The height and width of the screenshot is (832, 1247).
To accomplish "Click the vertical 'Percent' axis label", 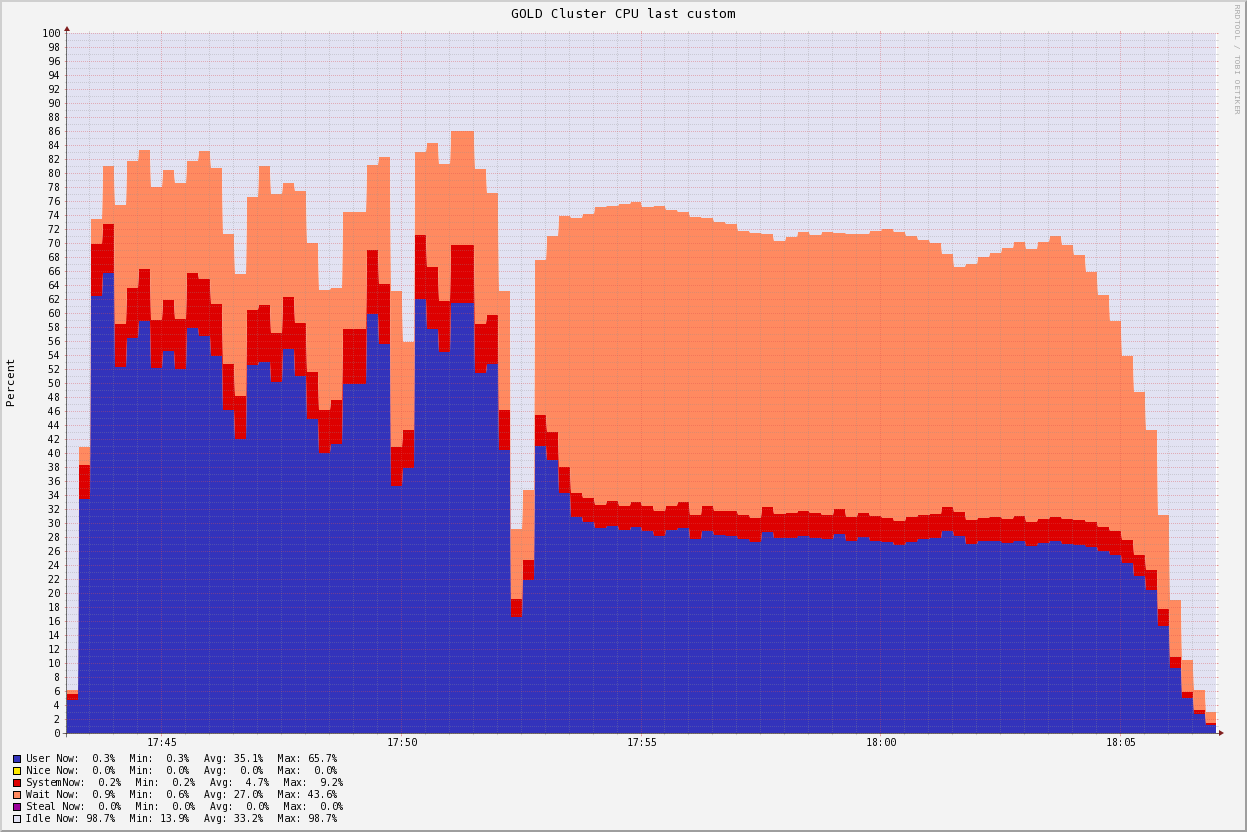I will pyautogui.click(x=11, y=382).
